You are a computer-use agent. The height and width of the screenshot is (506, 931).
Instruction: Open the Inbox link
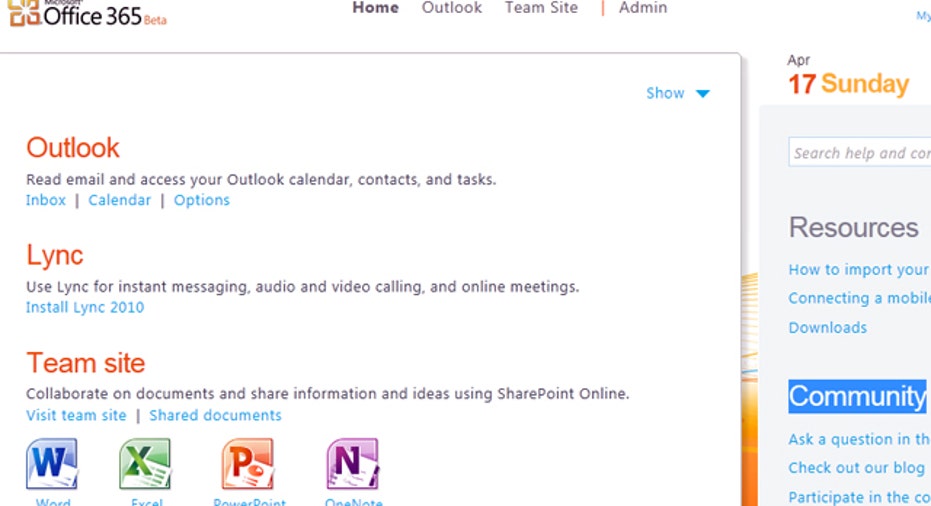46,200
